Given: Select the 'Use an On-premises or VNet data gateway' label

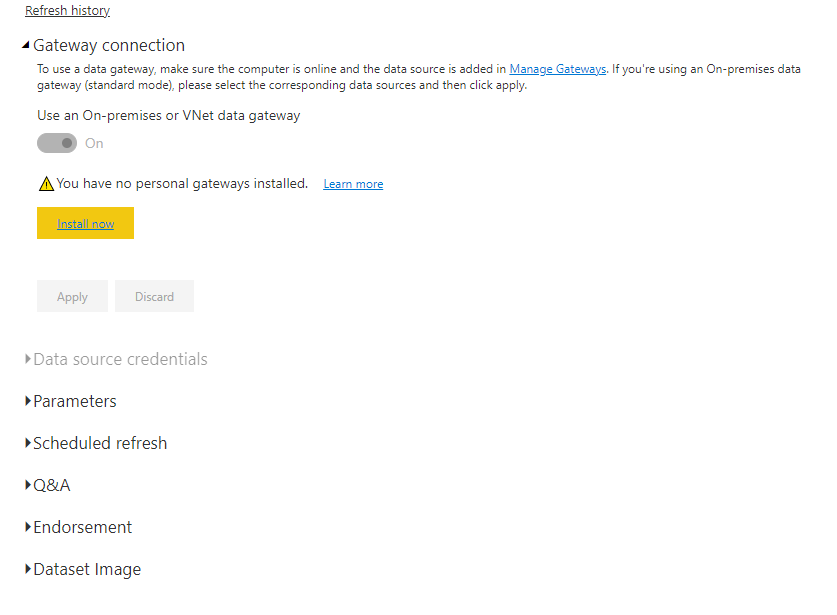Looking at the screenshot, I should point(169,116).
